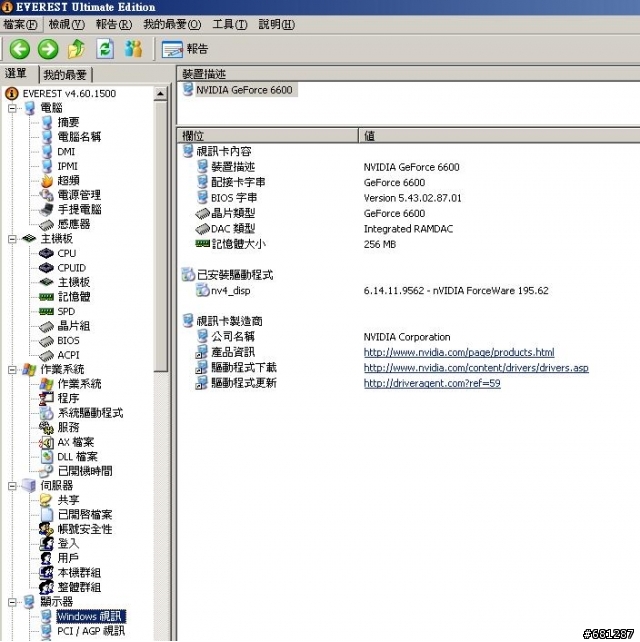The width and height of the screenshot is (640, 642).
Task: Click the 裝置描述 list header
Action: [408, 74]
